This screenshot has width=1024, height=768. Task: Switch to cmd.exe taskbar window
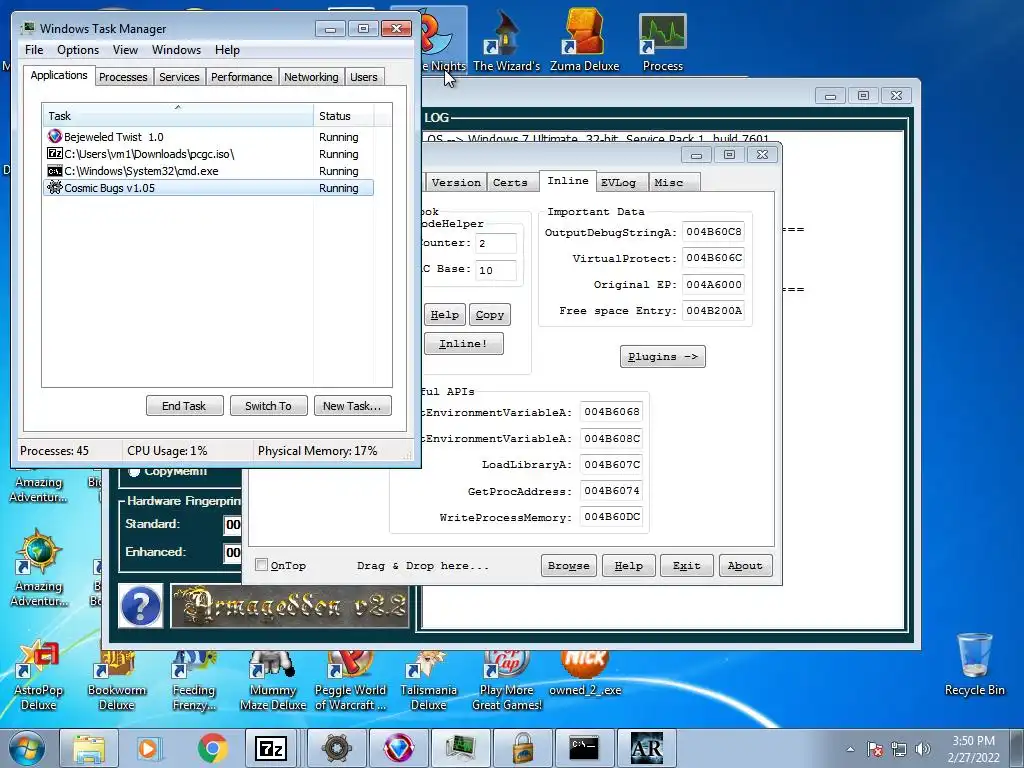point(584,748)
